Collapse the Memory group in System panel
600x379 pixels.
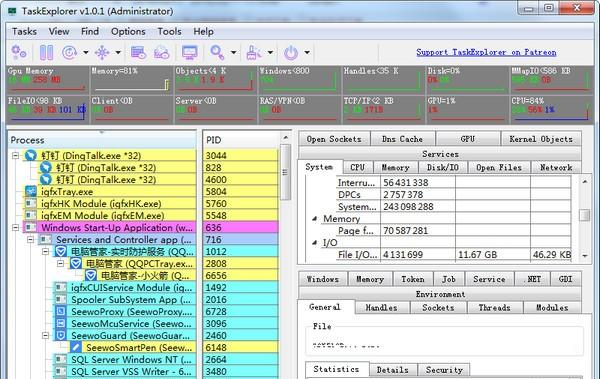[x=315, y=219]
